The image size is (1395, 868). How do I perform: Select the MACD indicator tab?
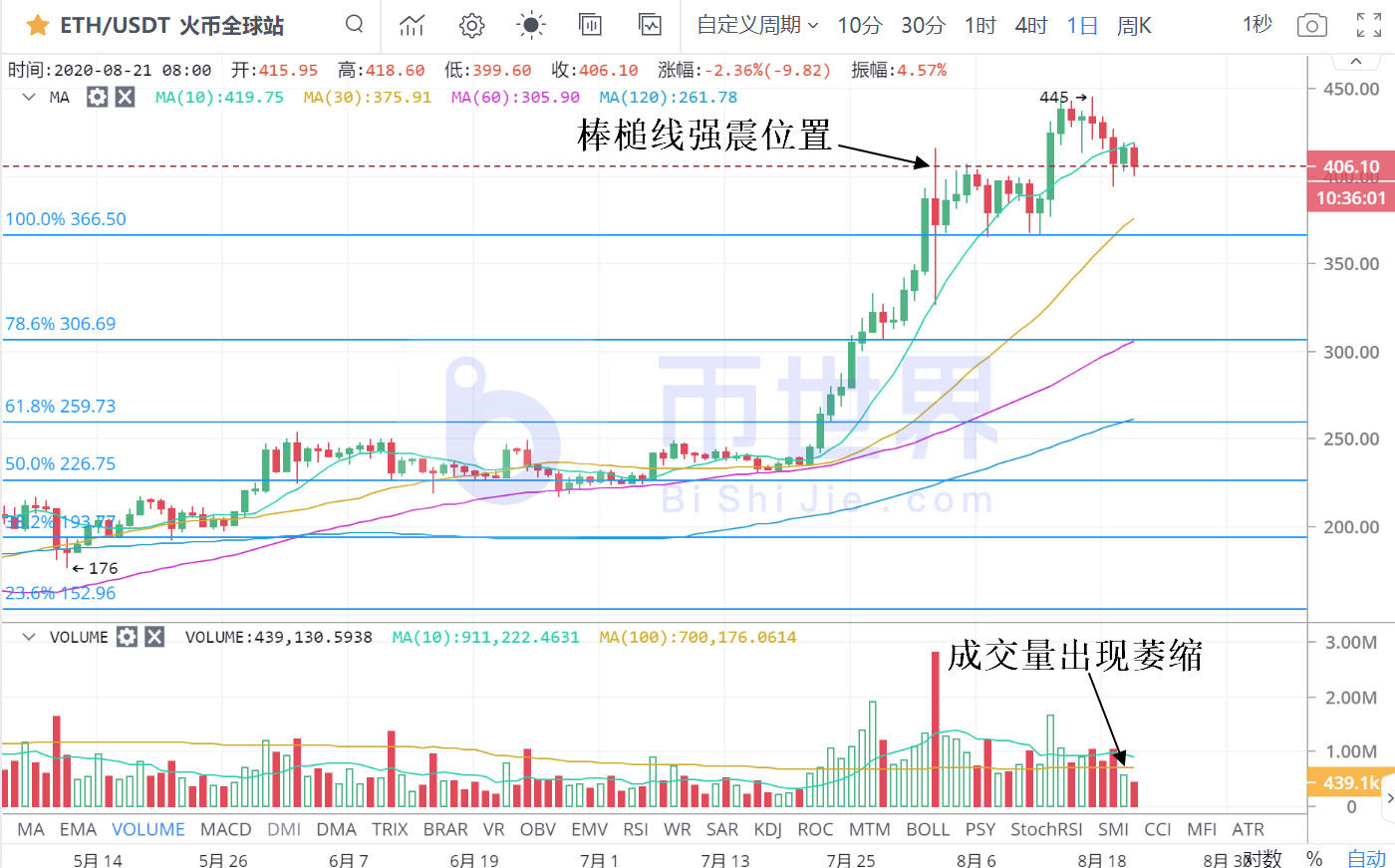[225, 828]
